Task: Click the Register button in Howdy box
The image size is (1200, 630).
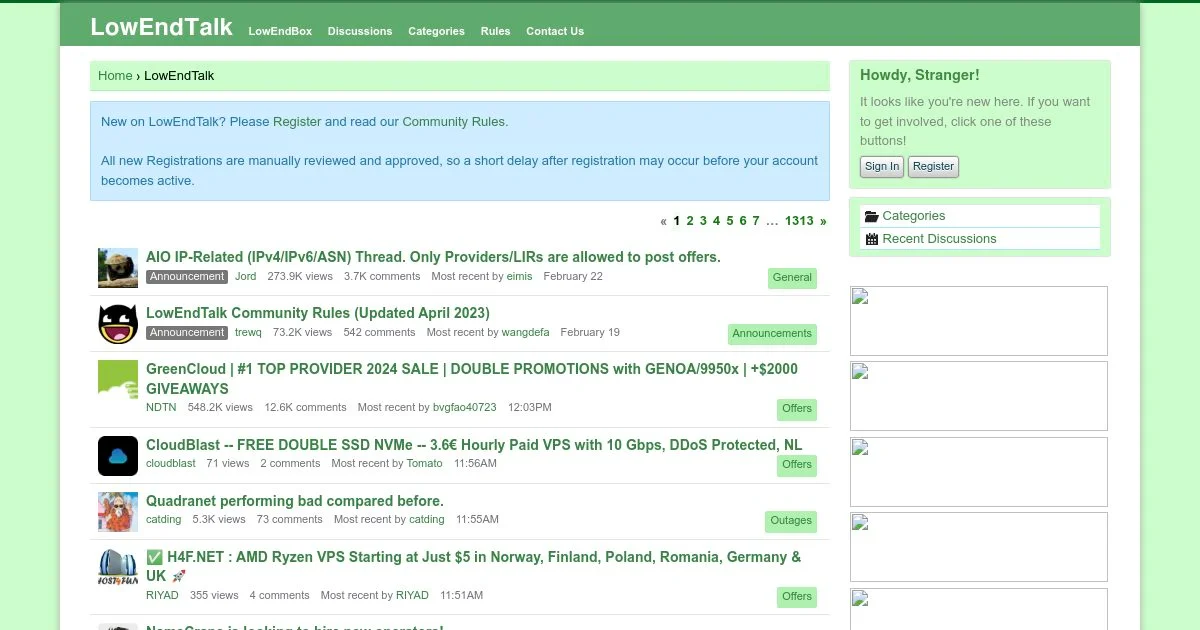Action: click(933, 167)
